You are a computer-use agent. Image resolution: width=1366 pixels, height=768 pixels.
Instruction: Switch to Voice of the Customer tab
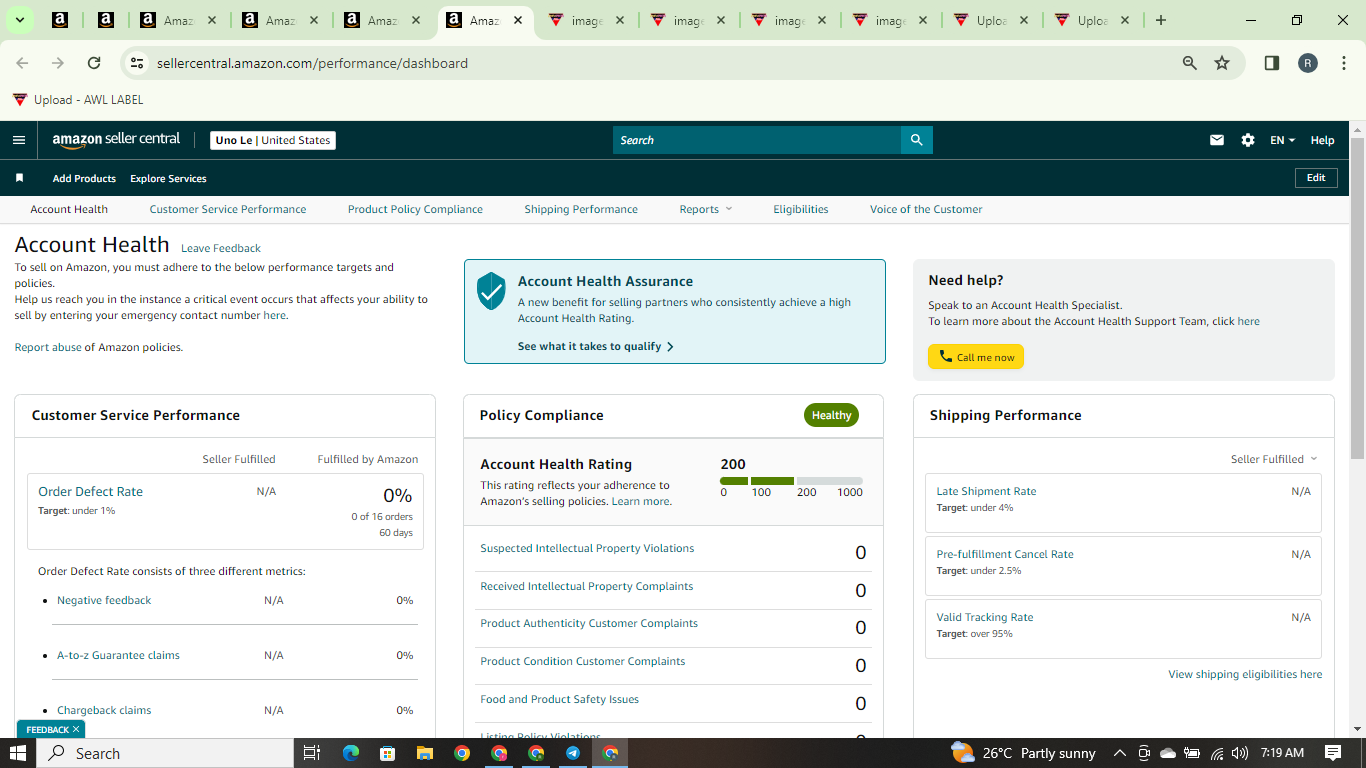pyautogui.click(x=926, y=209)
